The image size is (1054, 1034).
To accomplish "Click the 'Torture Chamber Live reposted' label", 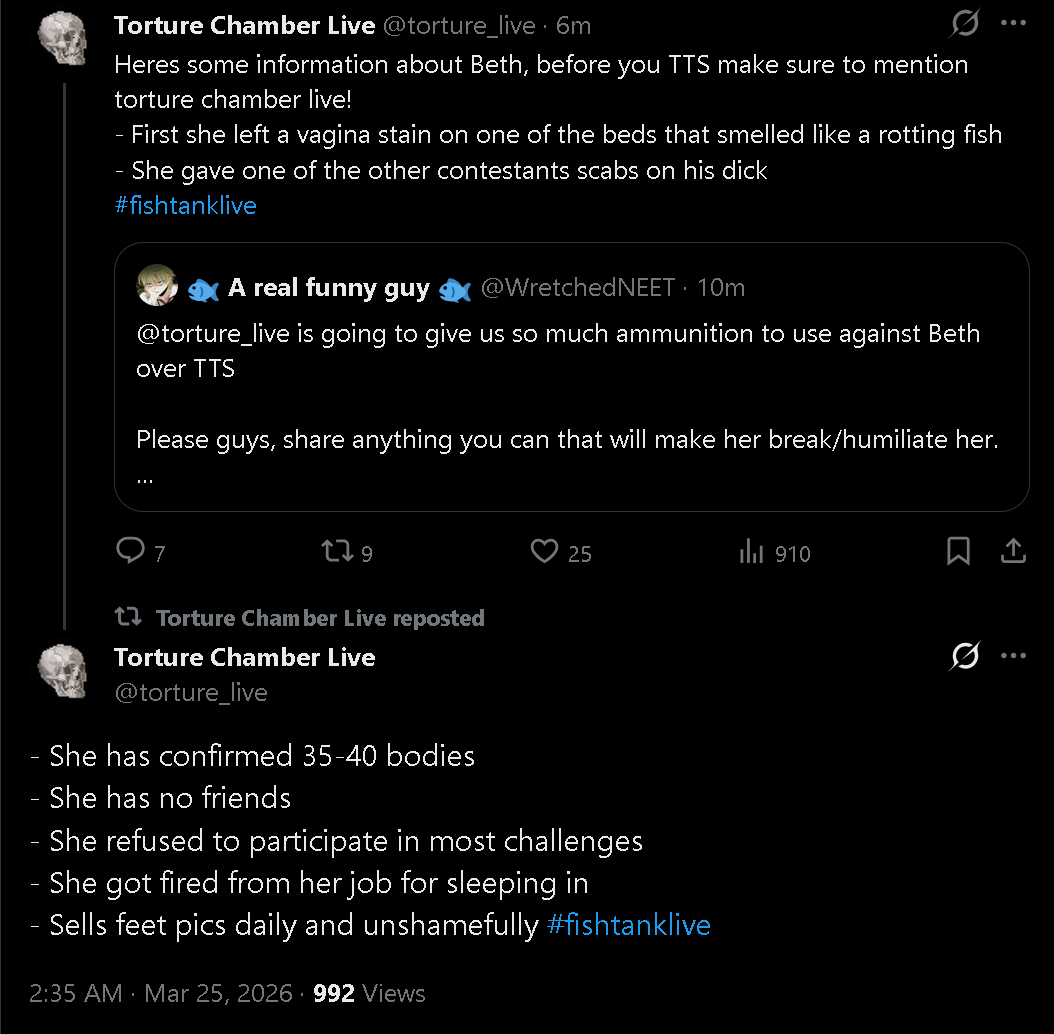I will point(320,618).
